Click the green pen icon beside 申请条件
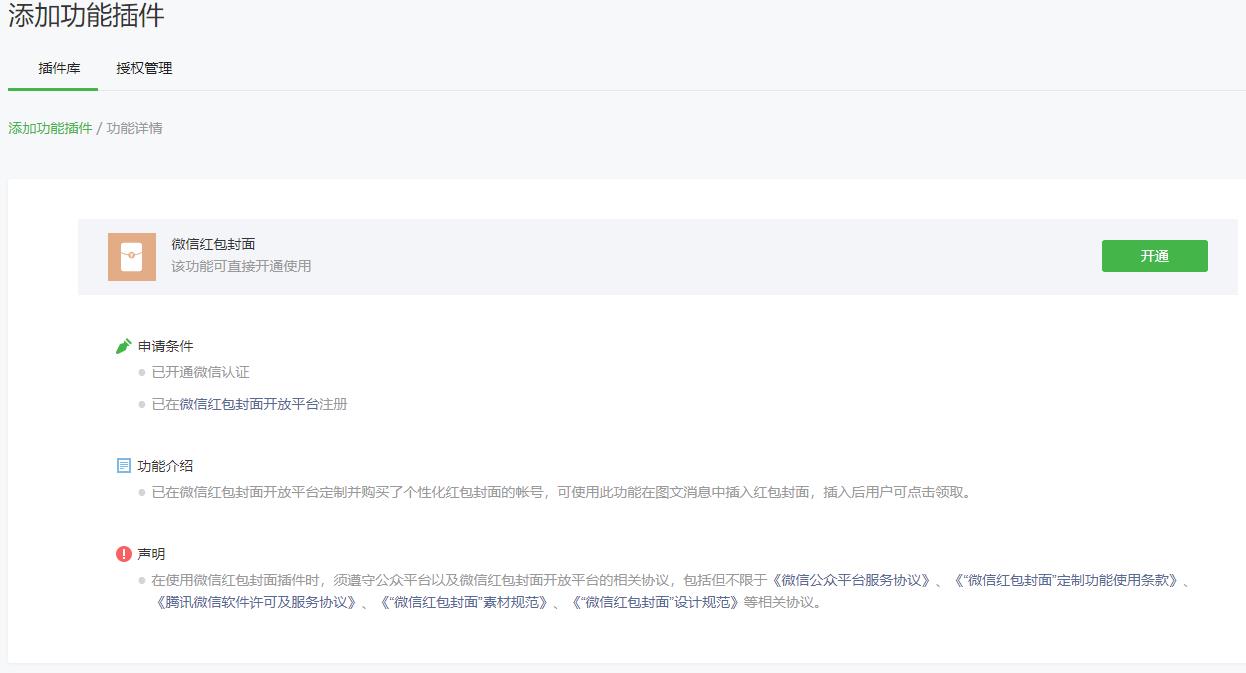This screenshot has height=673, width=1246. coord(123,344)
